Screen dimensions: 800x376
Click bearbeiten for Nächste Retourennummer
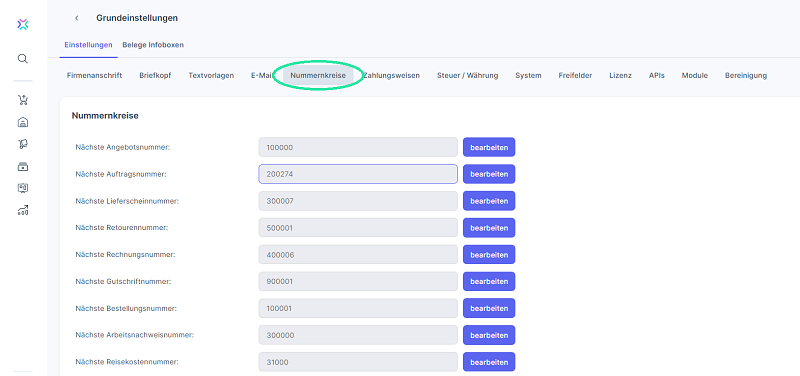[489, 228]
